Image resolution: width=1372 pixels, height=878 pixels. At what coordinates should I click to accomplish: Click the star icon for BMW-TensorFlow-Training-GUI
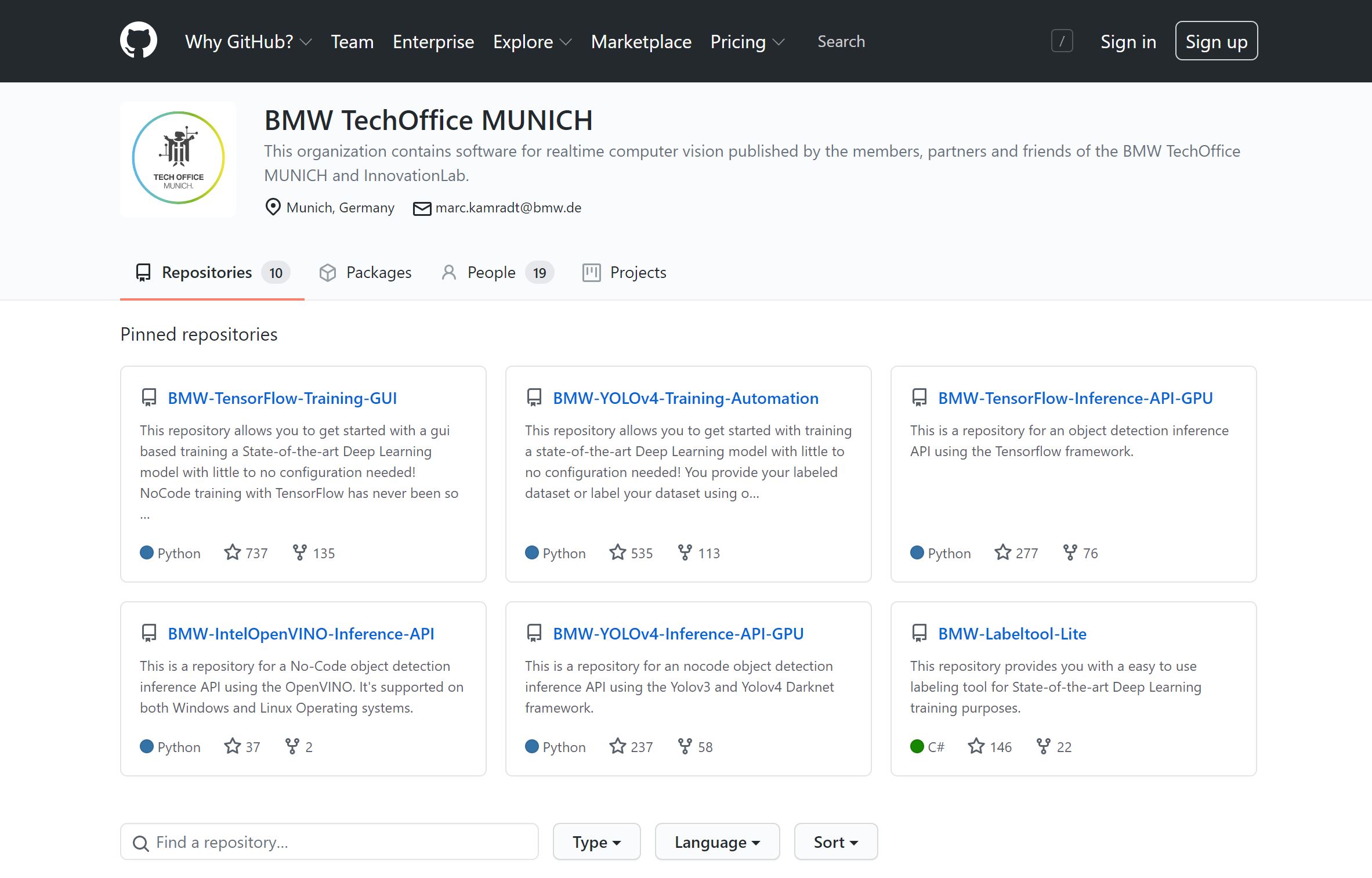tap(232, 552)
